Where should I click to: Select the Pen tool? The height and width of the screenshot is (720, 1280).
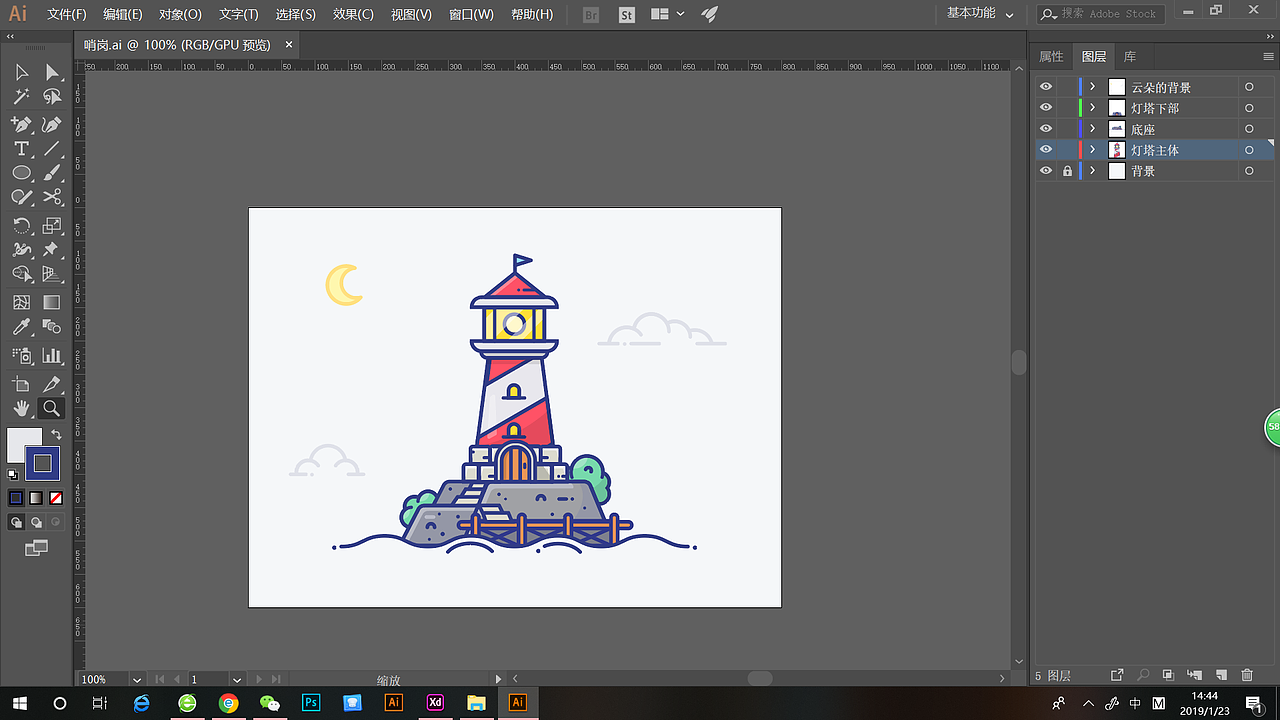(21, 125)
